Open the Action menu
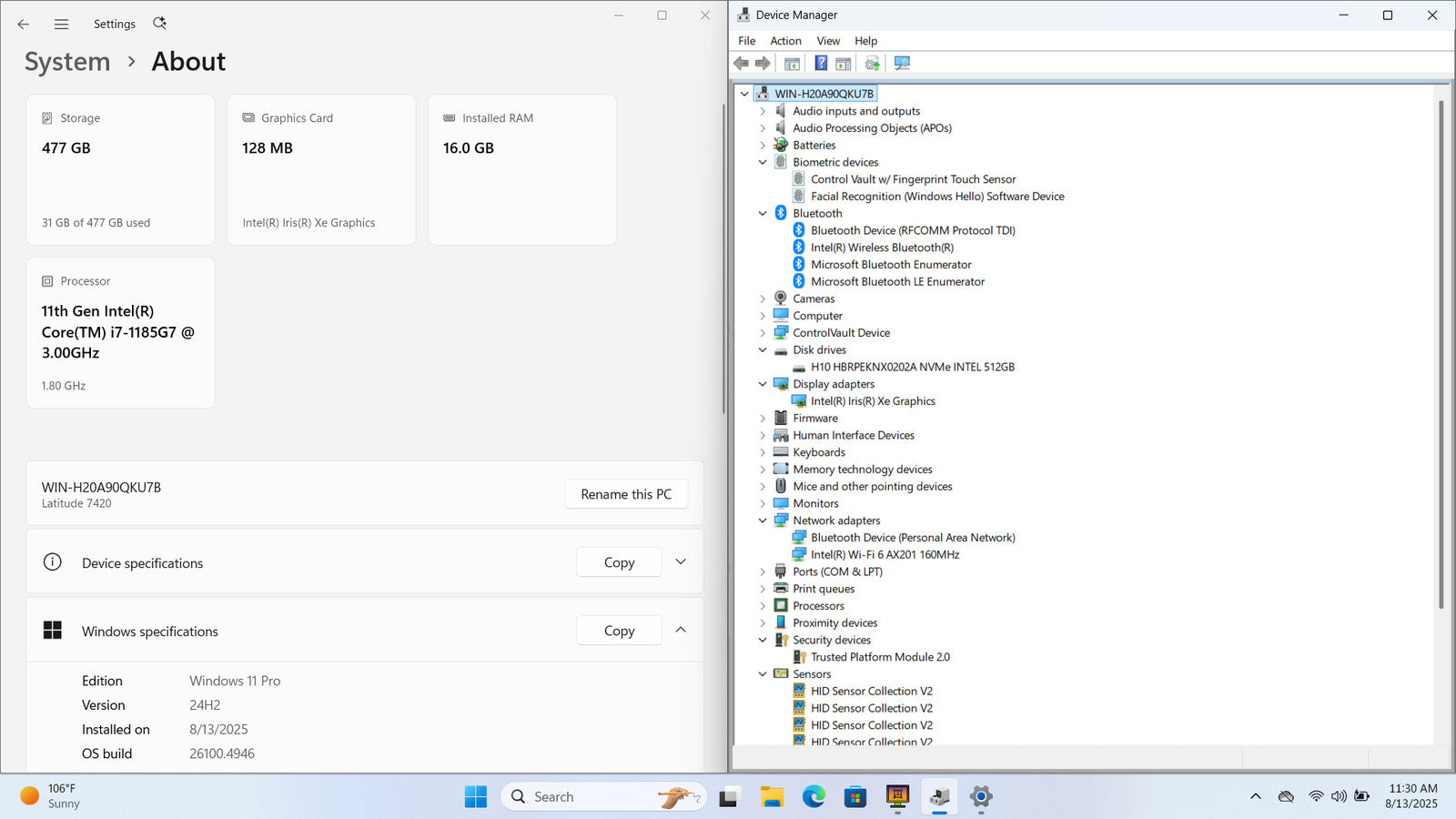 785,41
